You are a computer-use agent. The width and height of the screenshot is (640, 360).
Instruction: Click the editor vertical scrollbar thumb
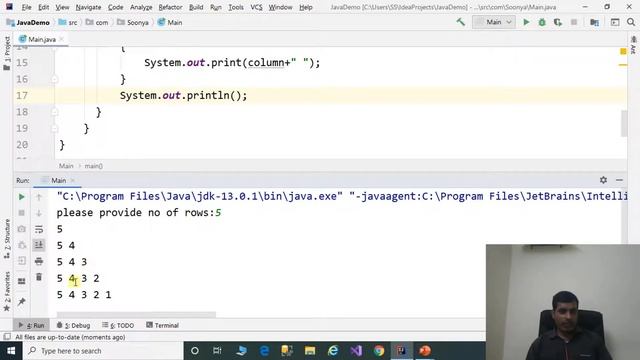[x=624, y=123]
